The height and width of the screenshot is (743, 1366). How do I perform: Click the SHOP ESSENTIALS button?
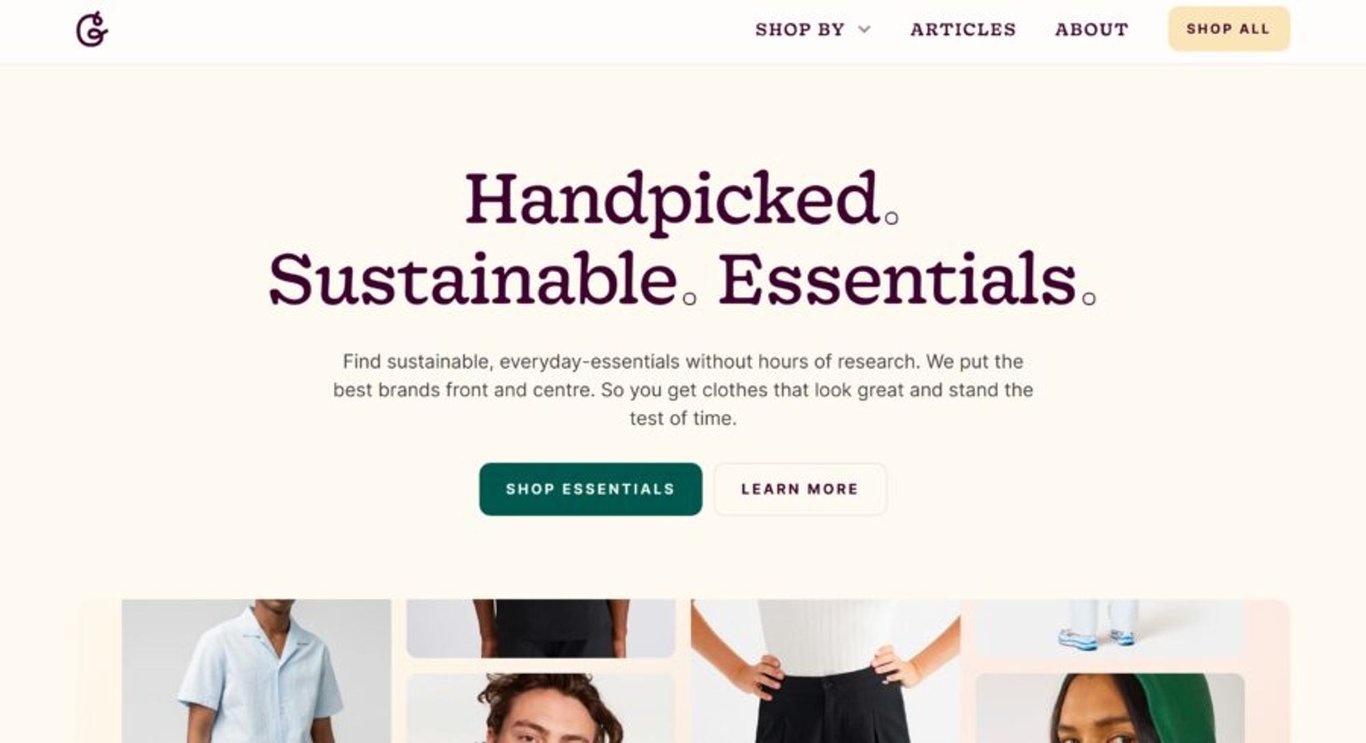tap(590, 489)
